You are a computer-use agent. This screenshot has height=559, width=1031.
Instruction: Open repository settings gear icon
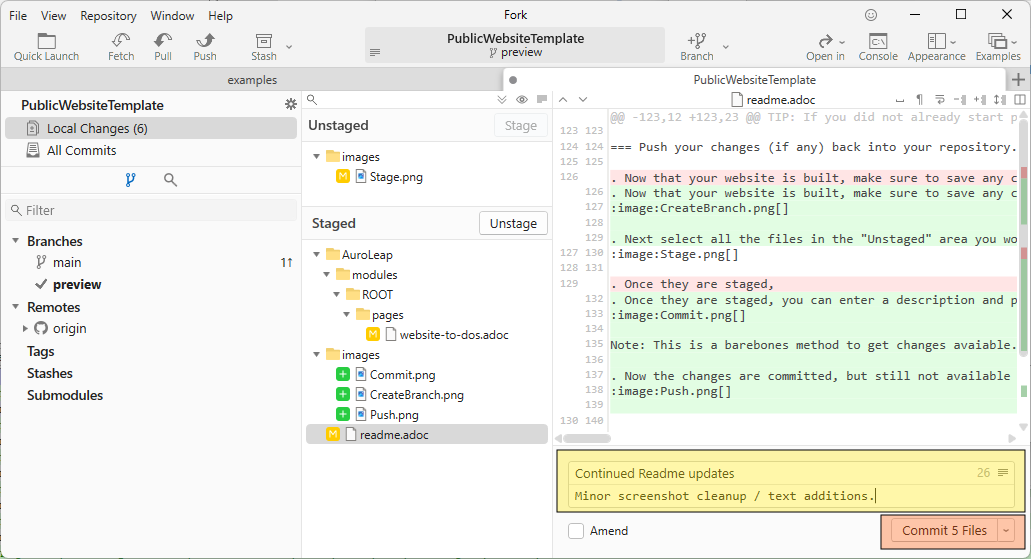point(291,105)
